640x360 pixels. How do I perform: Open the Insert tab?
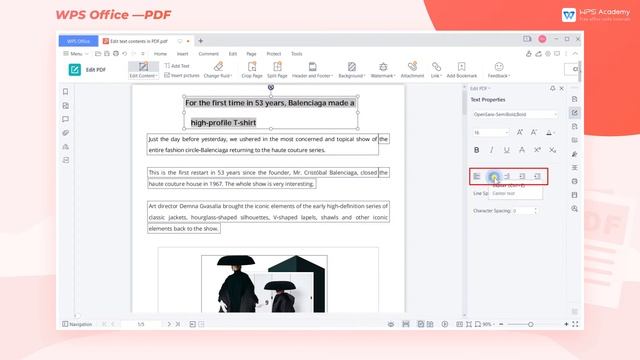pos(182,54)
